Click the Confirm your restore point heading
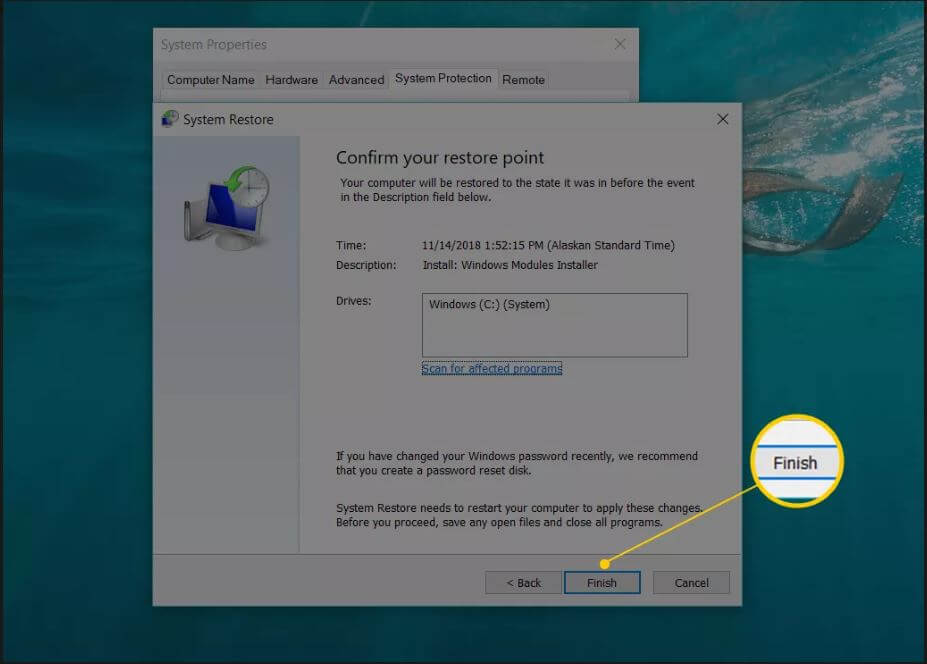Viewport: 927px width, 664px height. (441, 157)
